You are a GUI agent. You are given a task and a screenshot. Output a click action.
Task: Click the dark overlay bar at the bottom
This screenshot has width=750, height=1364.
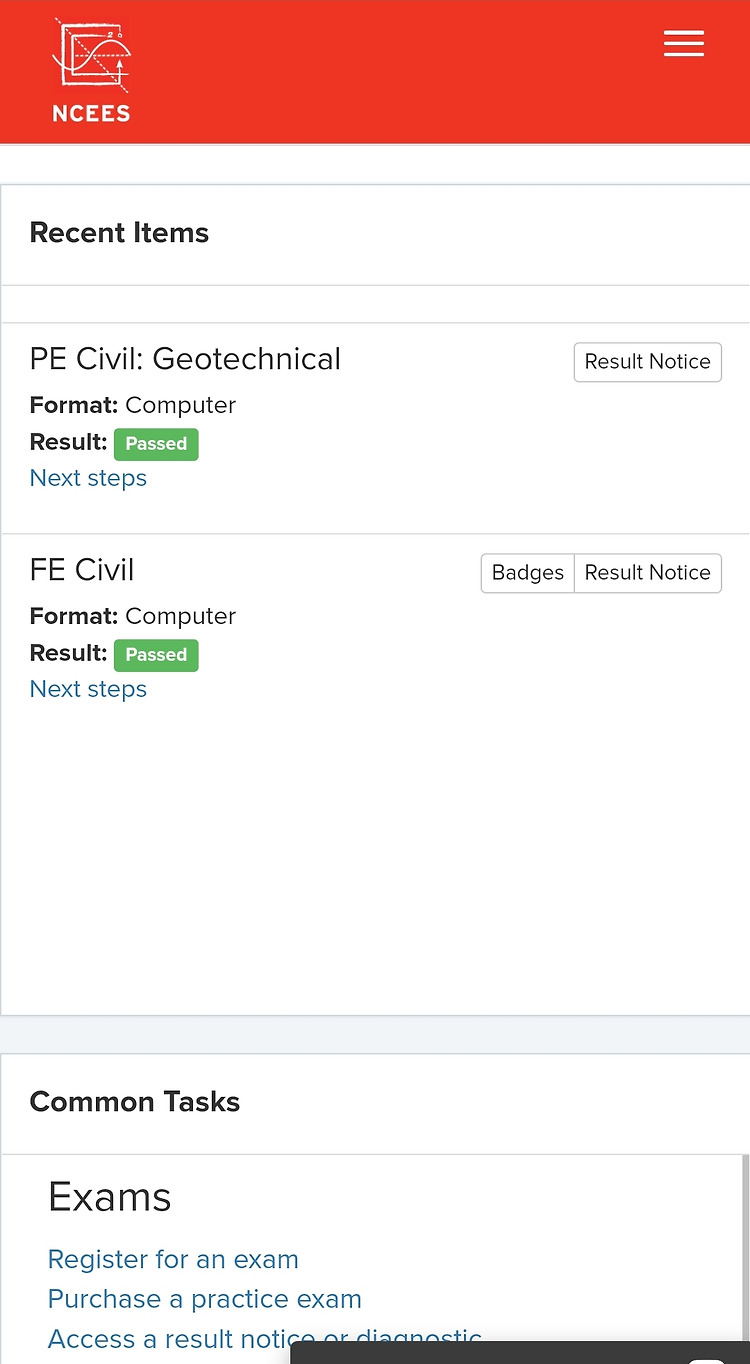[520, 1353]
